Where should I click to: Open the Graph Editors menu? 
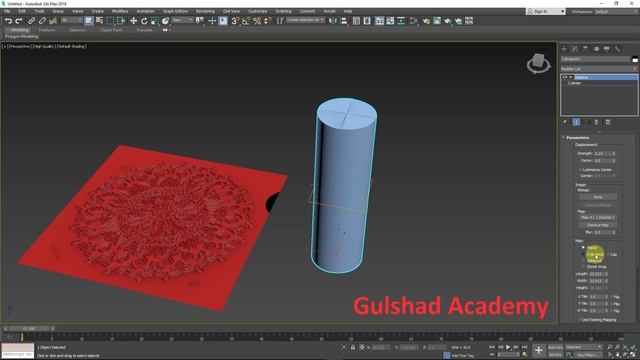[175, 11]
